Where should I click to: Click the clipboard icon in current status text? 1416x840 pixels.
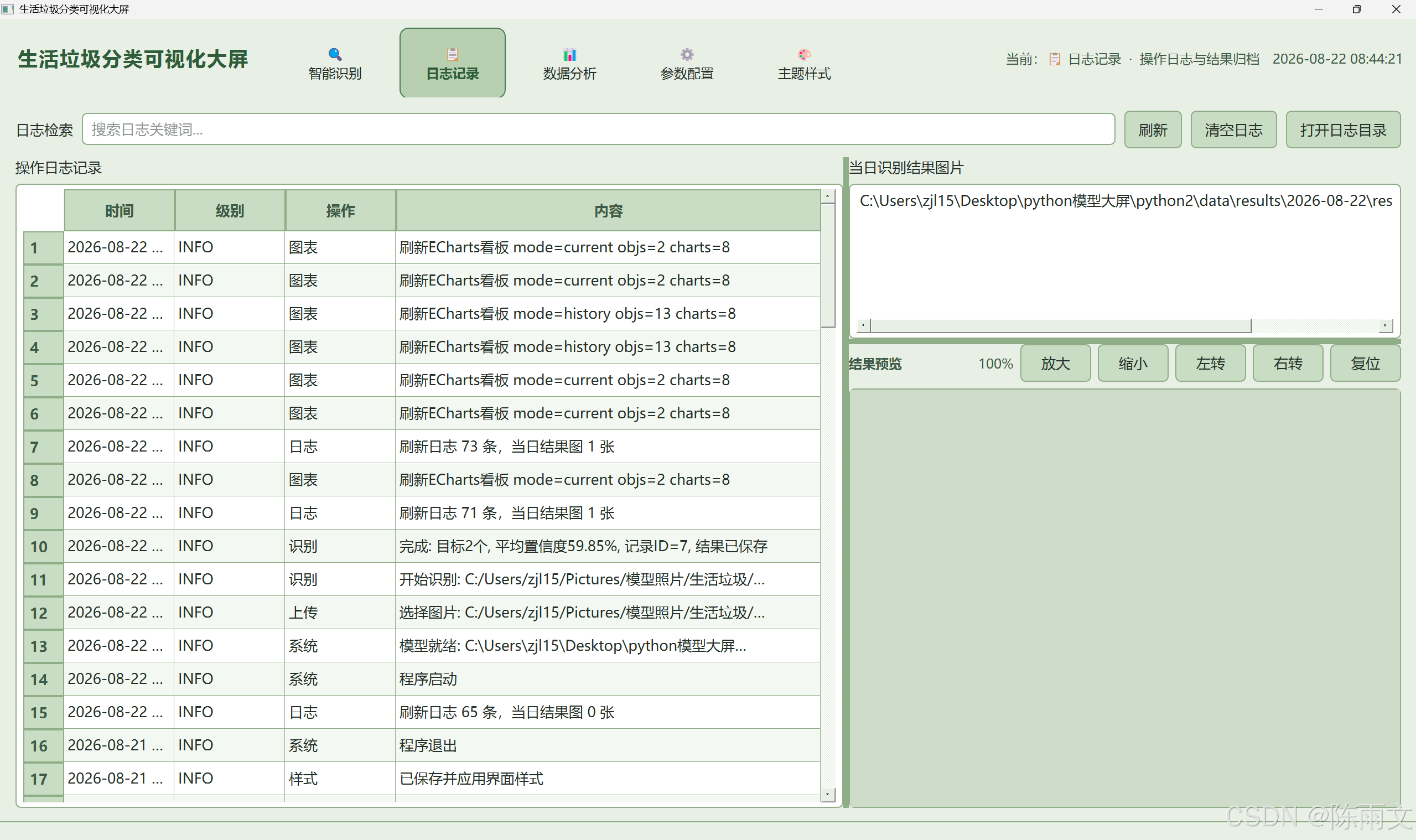(1054, 59)
